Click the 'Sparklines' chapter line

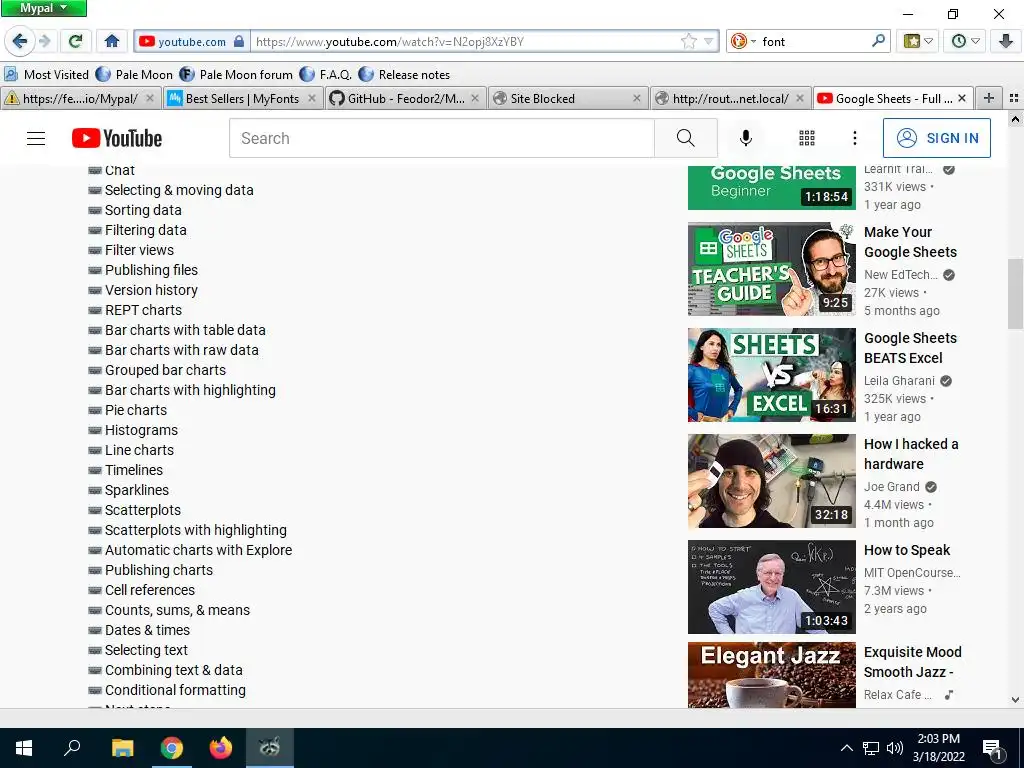pos(136,490)
